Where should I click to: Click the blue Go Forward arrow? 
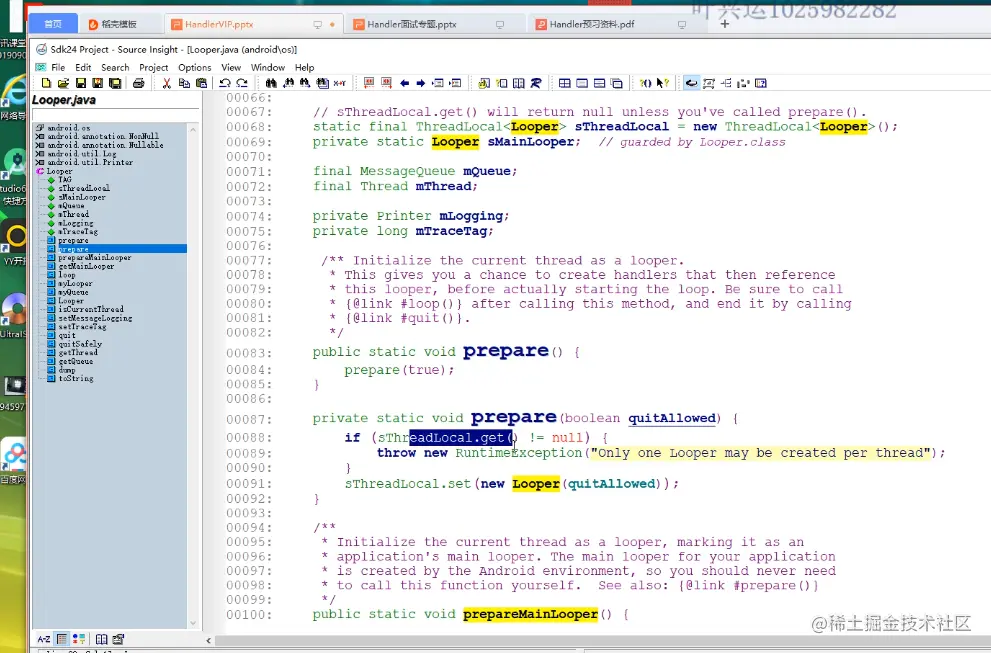point(421,83)
